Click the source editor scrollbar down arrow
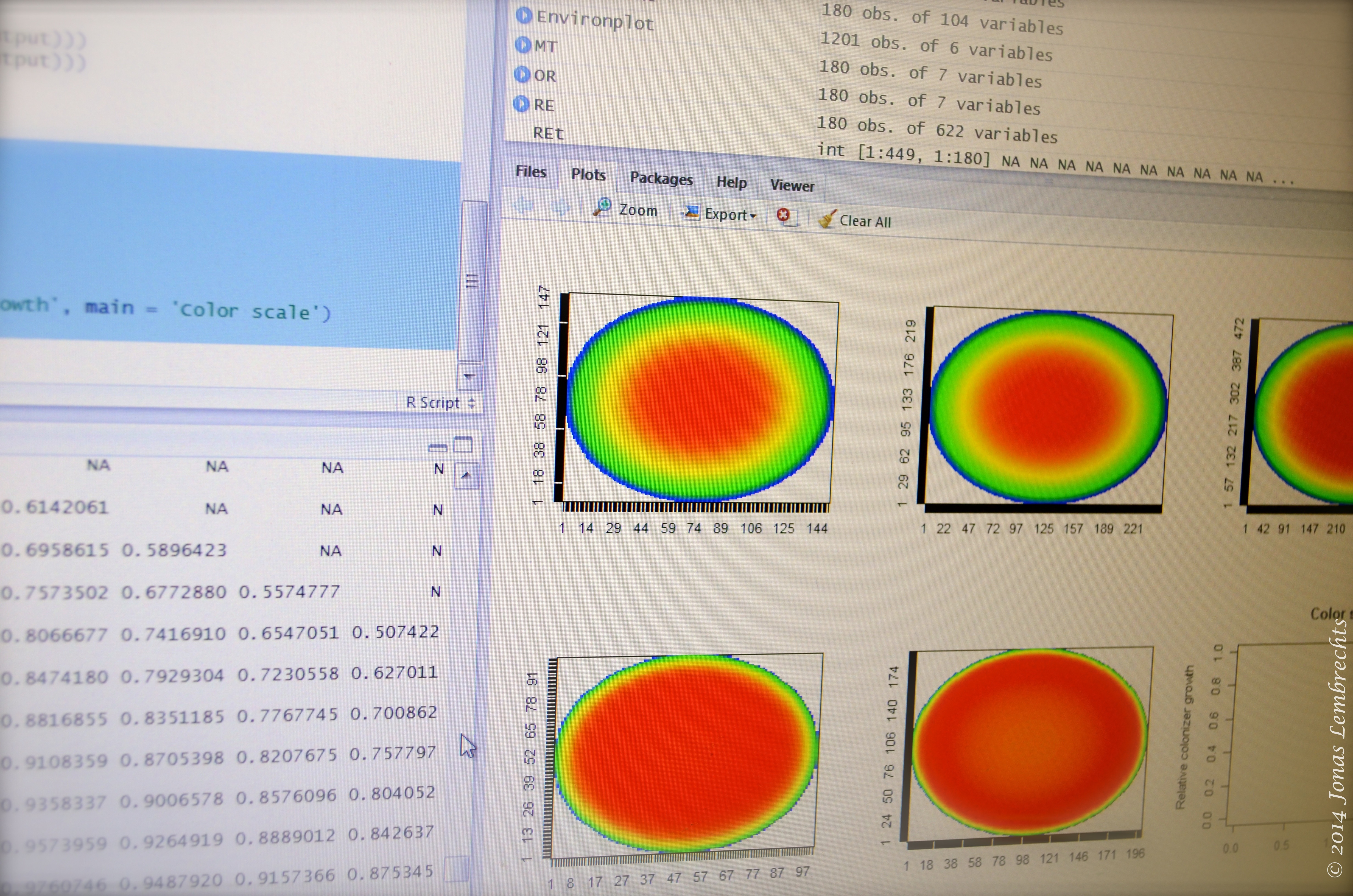The height and width of the screenshot is (896, 1353). pyautogui.click(x=470, y=377)
